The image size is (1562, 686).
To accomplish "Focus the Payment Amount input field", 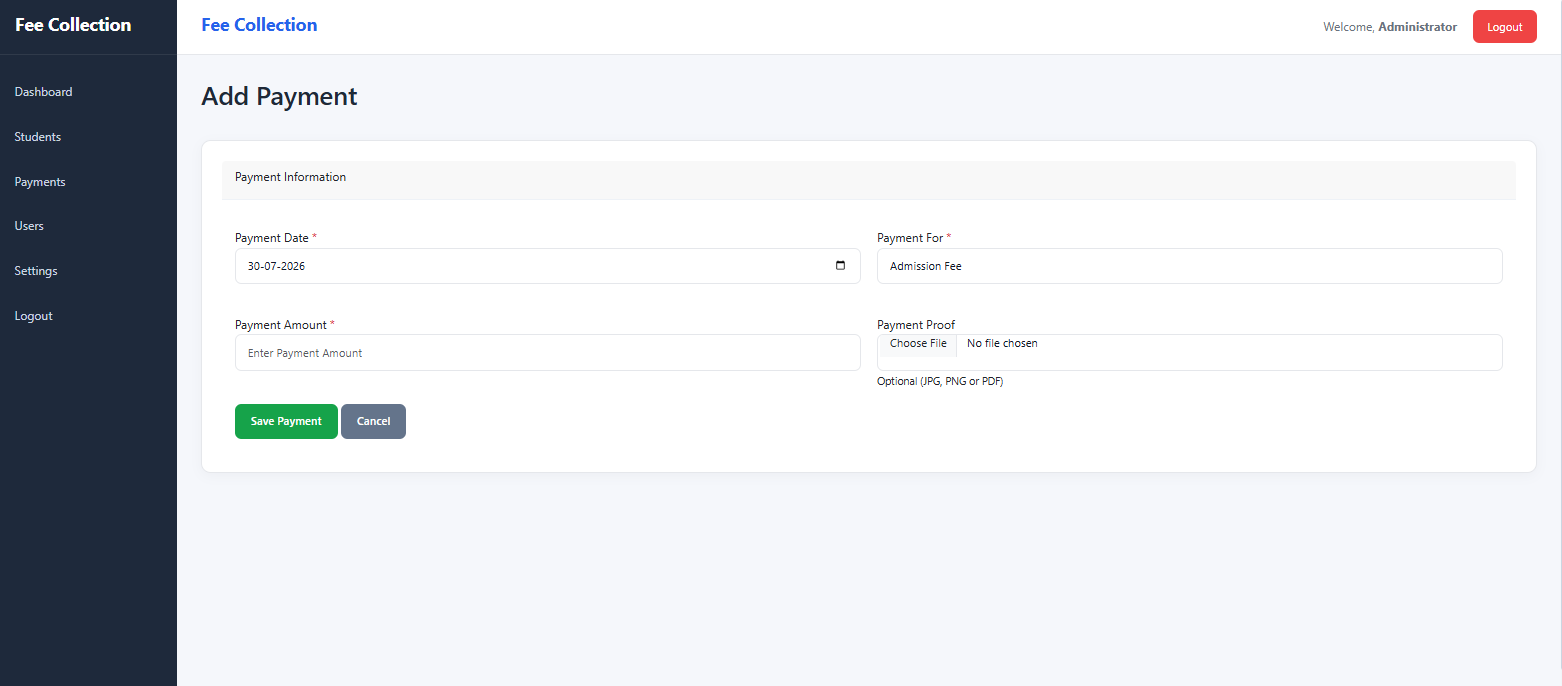I will [x=547, y=353].
